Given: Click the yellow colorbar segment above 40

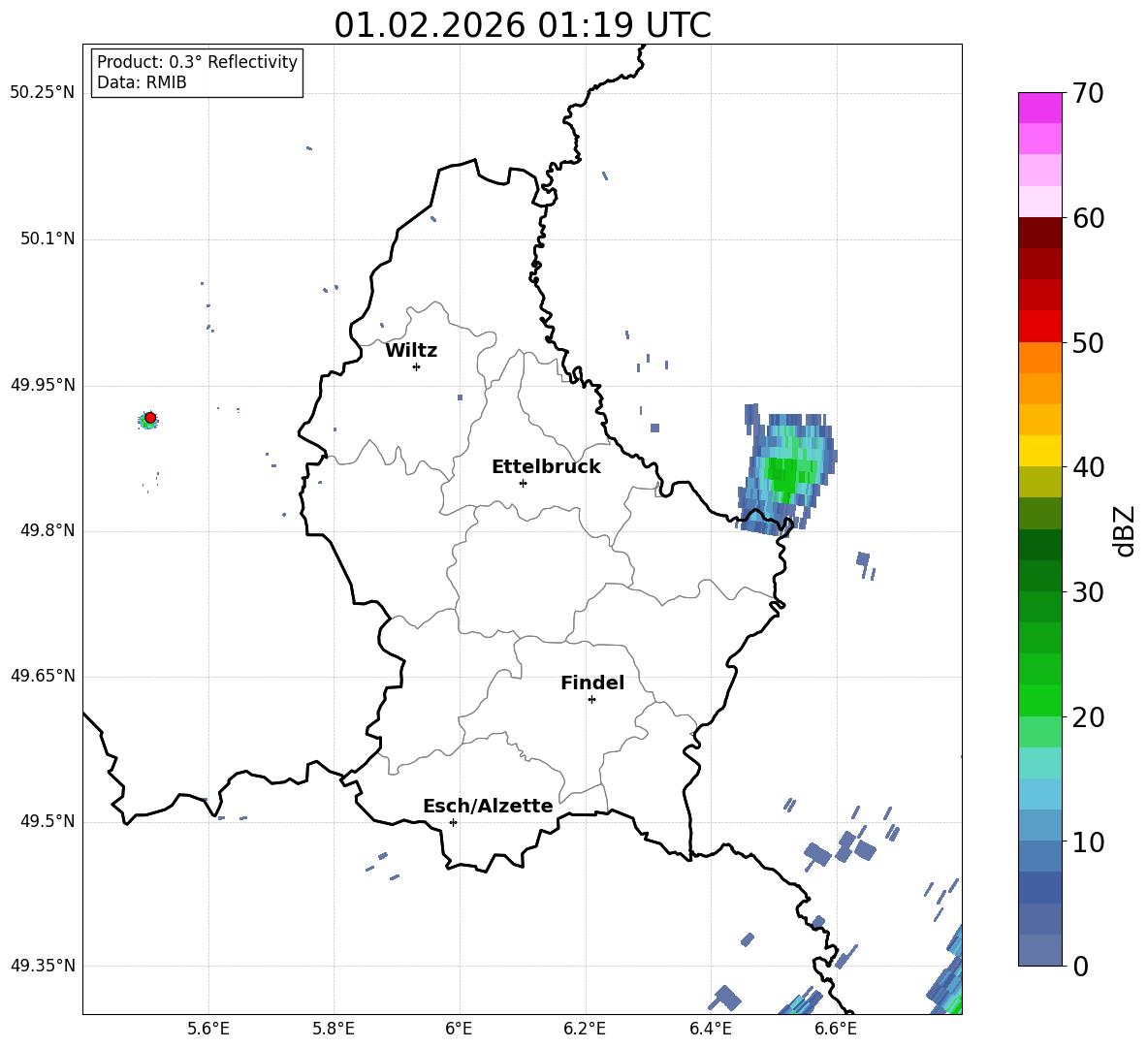Looking at the screenshot, I should click(1039, 451).
